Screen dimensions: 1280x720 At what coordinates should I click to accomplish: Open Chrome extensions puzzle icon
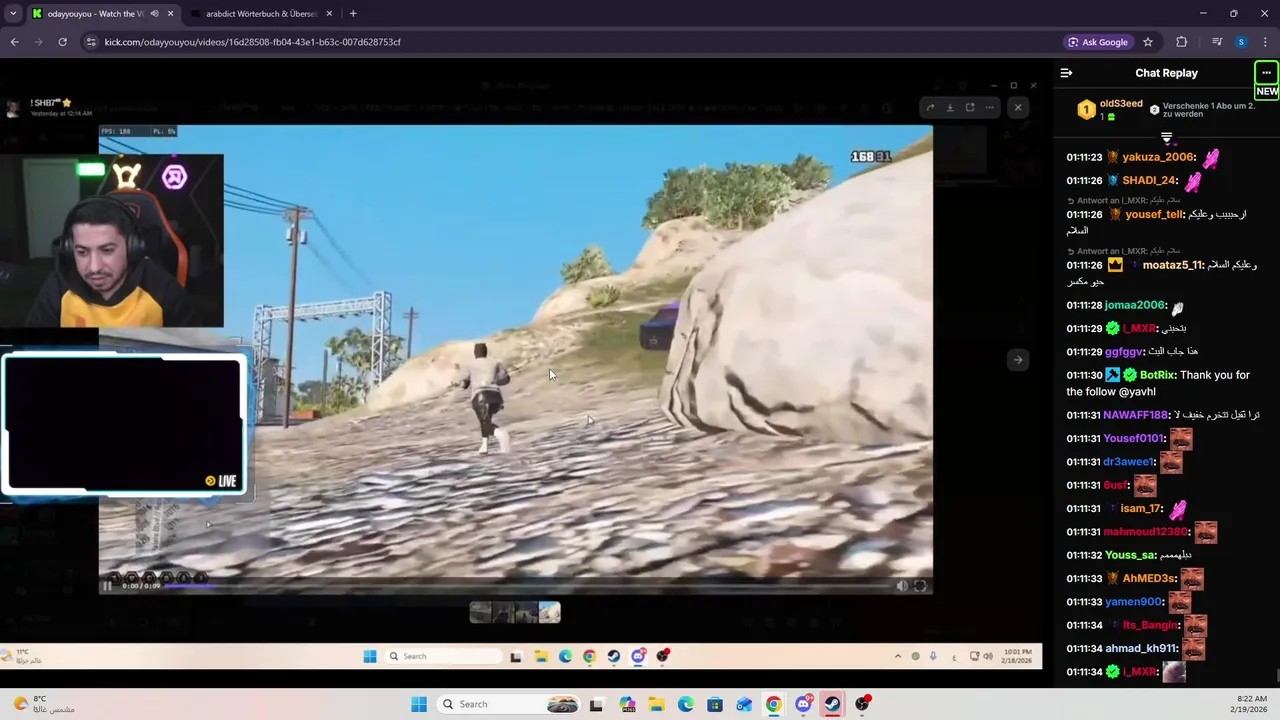[x=1182, y=42]
